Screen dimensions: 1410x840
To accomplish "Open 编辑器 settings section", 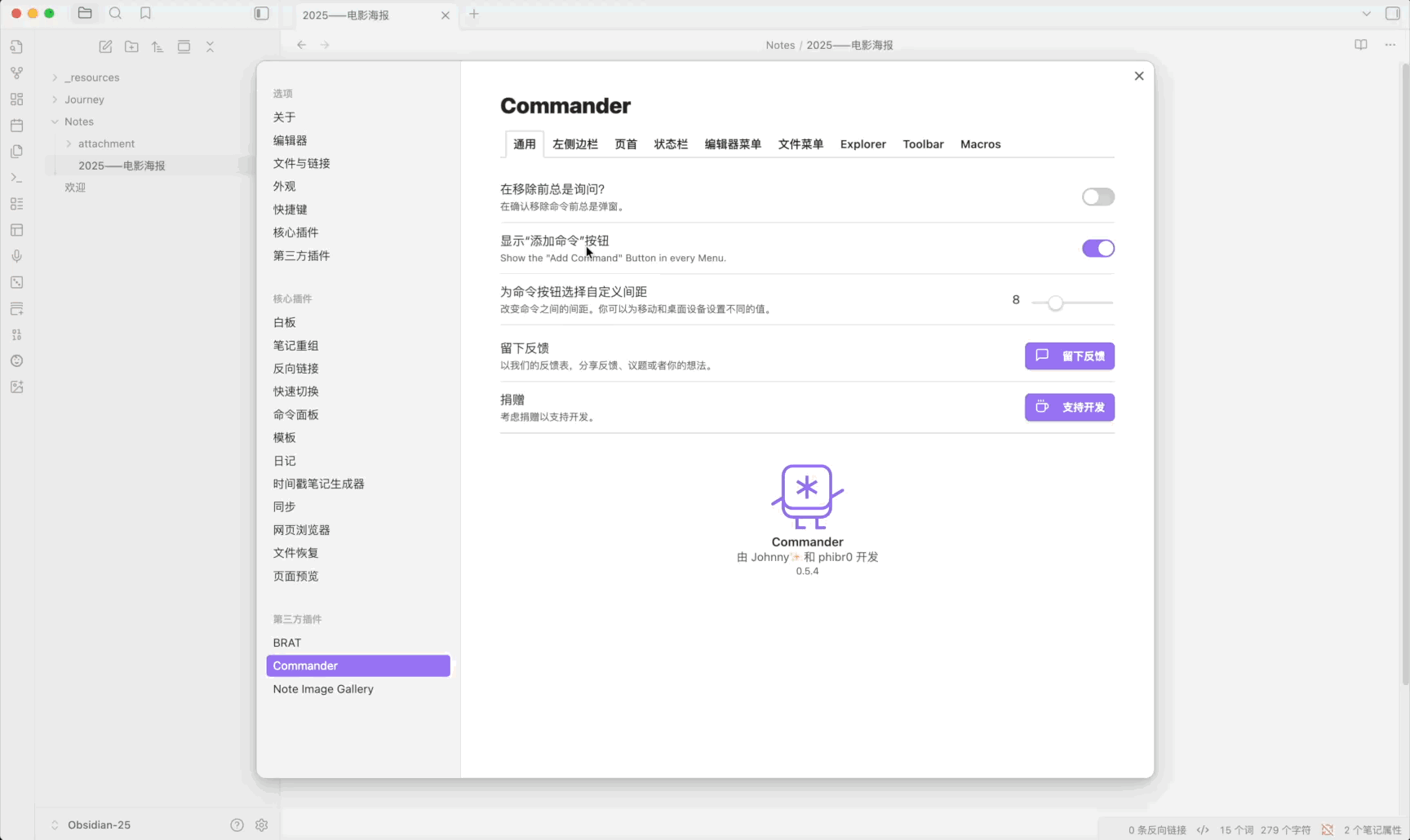I will click(357, 140).
